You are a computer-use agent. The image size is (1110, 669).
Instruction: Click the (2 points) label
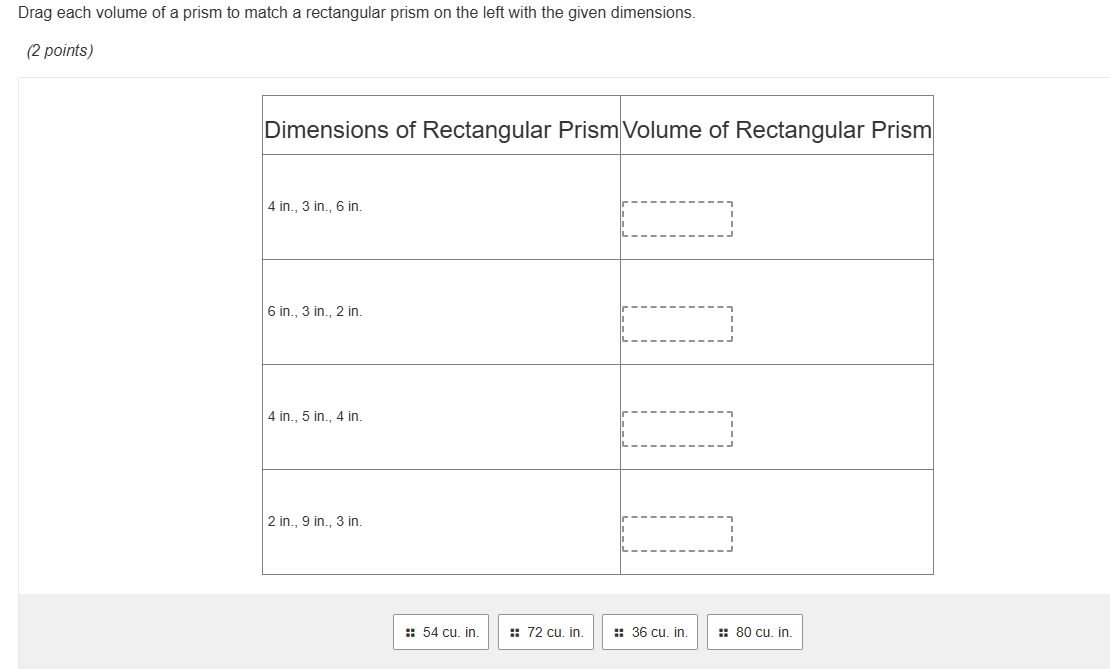click(57, 49)
